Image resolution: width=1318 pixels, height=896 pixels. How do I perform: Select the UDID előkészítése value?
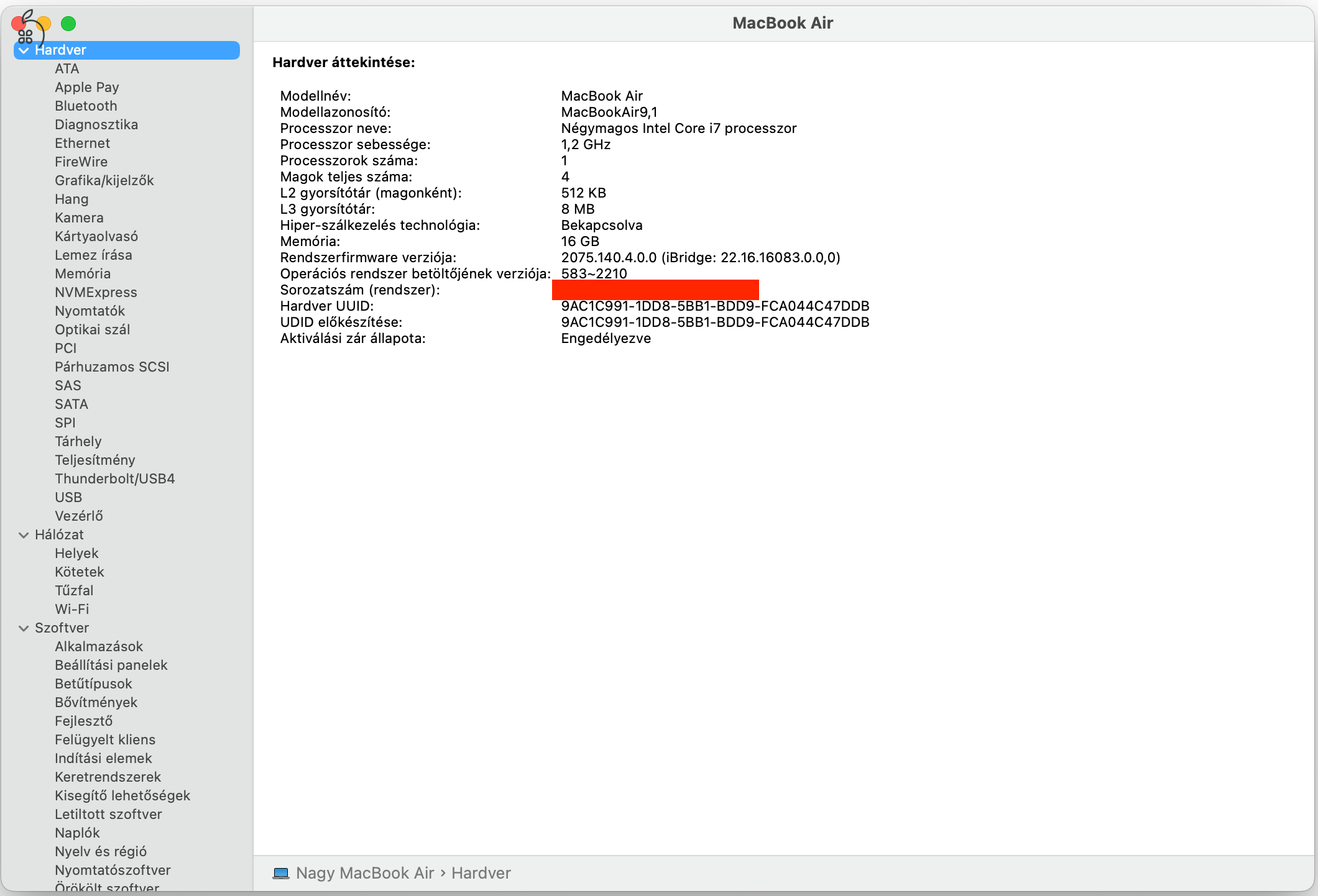coord(715,322)
